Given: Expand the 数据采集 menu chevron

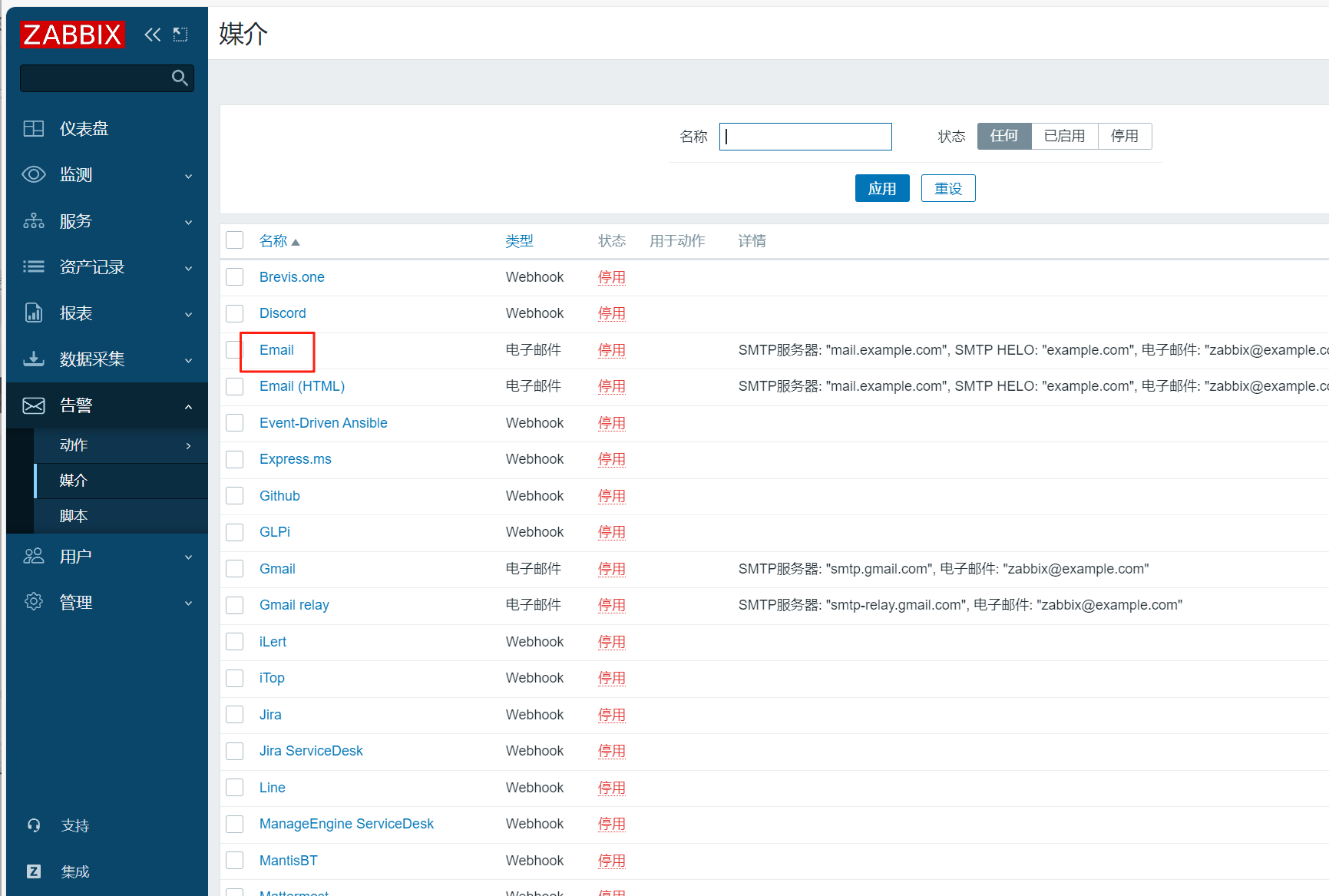Looking at the screenshot, I should pyautogui.click(x=189, y=360).
